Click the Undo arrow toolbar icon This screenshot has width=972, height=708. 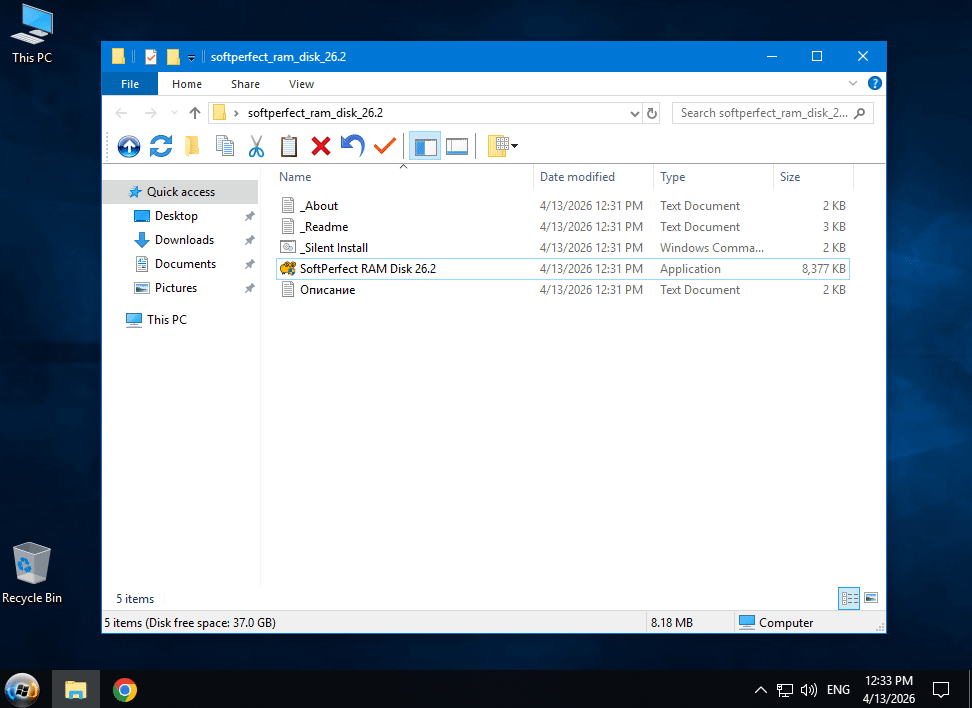tap(352, 147)
